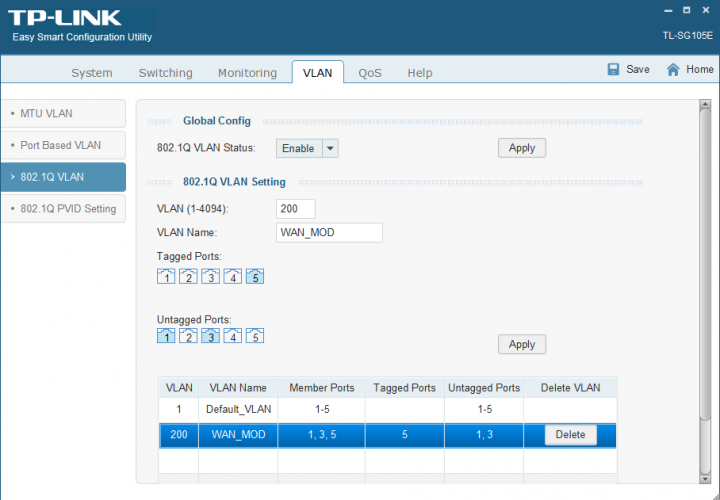Click the Member Ports column header
The width and height of the screenshot is (720, 500).
[x=322, y=388]
